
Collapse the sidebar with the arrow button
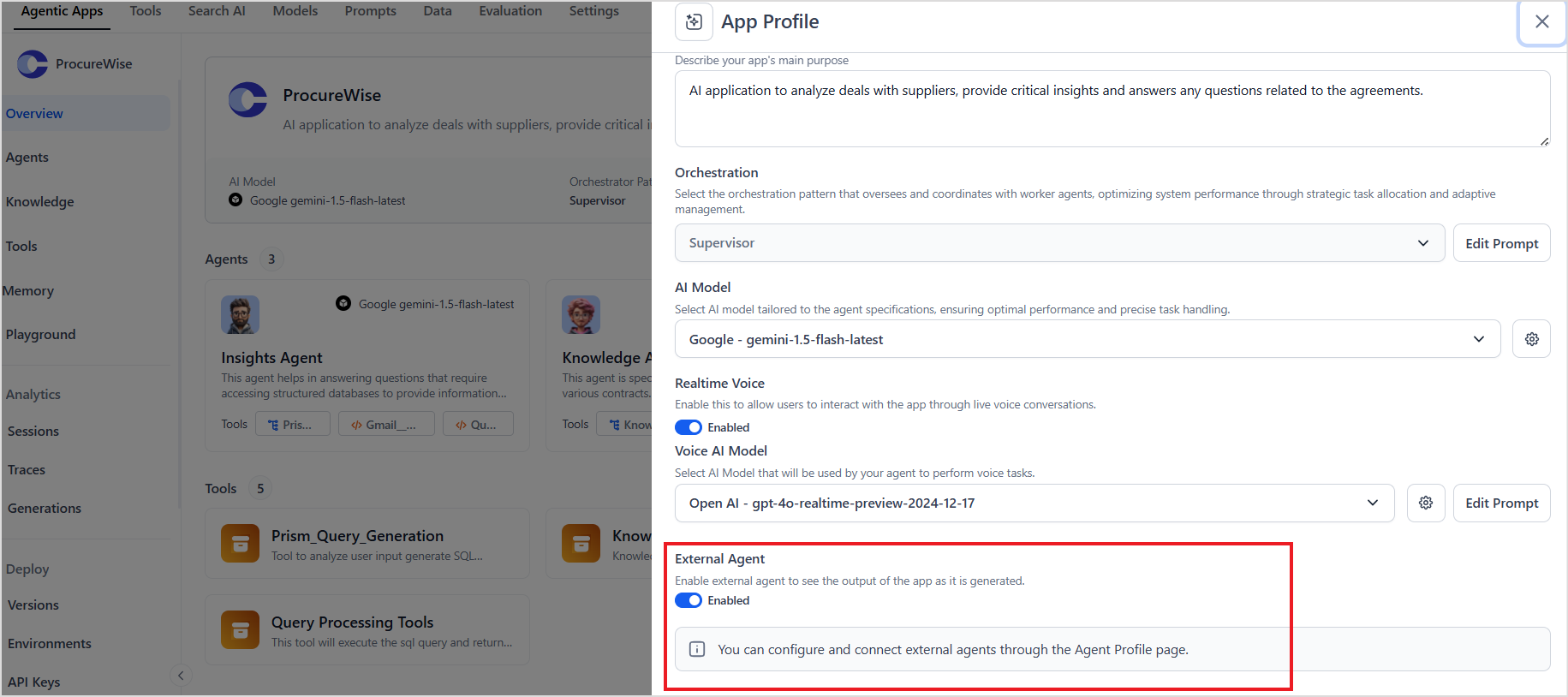(x=181, y=676)
